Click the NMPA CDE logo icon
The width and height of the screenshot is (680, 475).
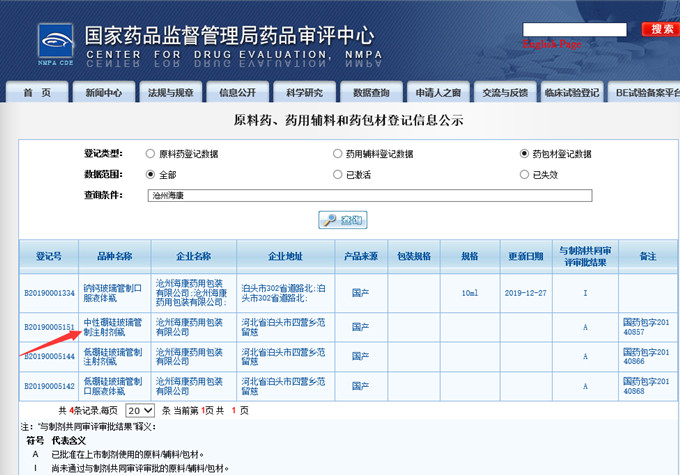tap(56, 41)
